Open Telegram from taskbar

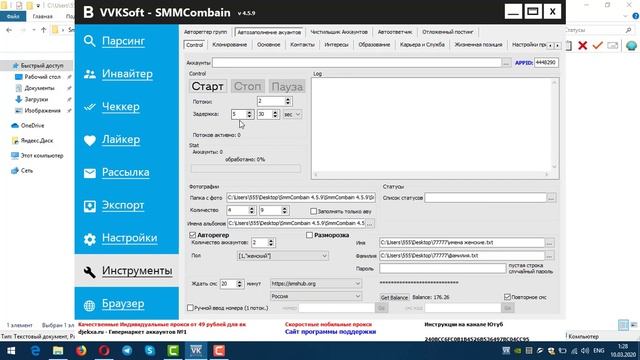[x=127, y=351]
